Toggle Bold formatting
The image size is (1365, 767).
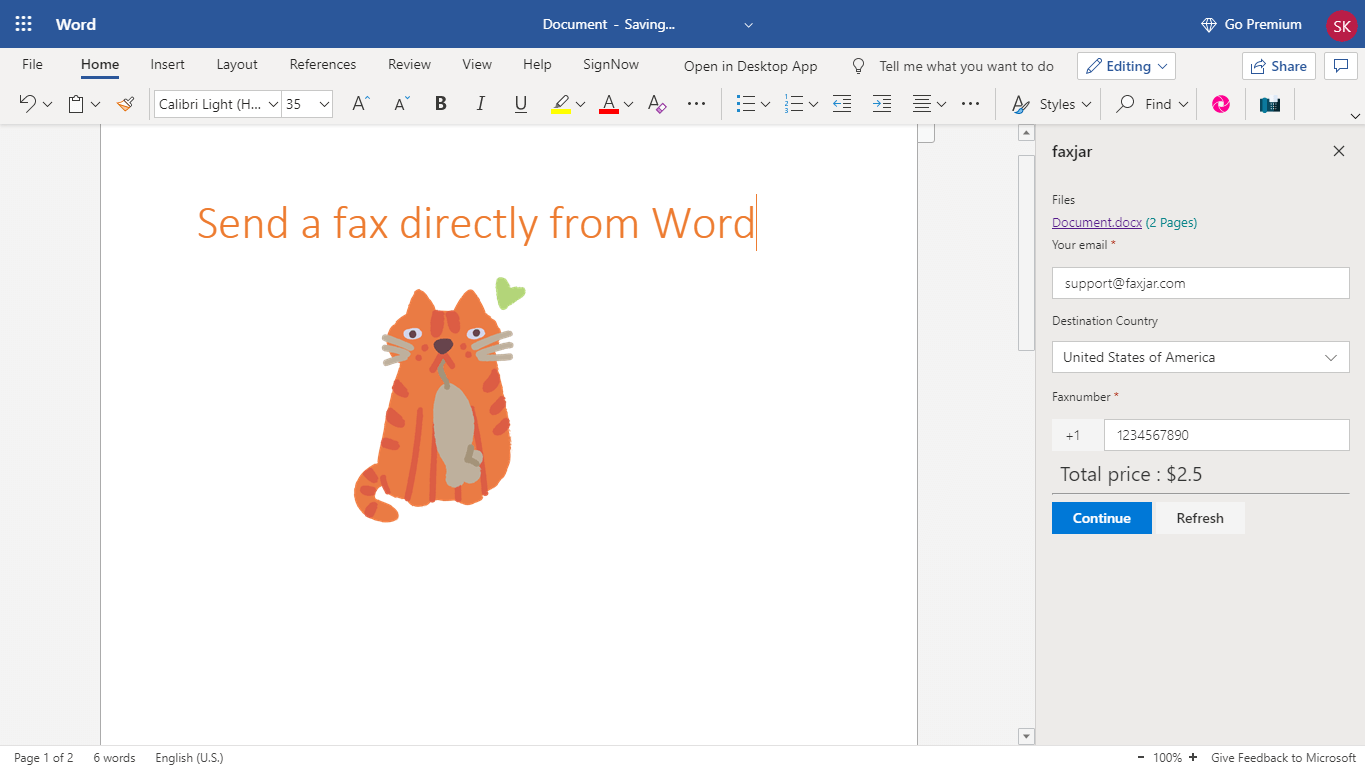440,104
